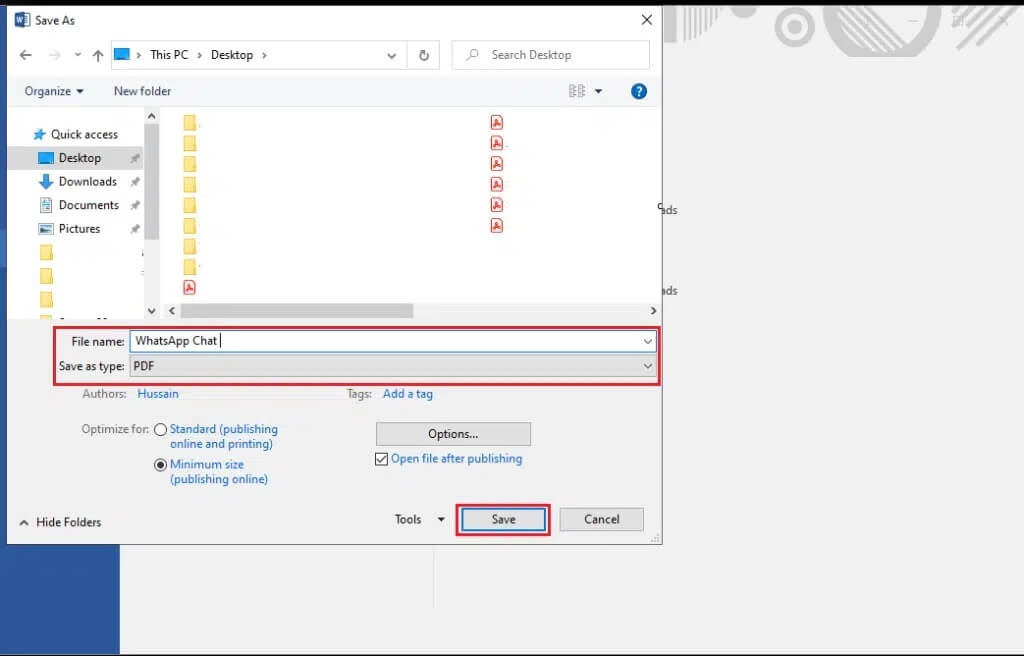The image size is (1024, 656).
Task: Go up one folder level
Action: tap(98, 56)
